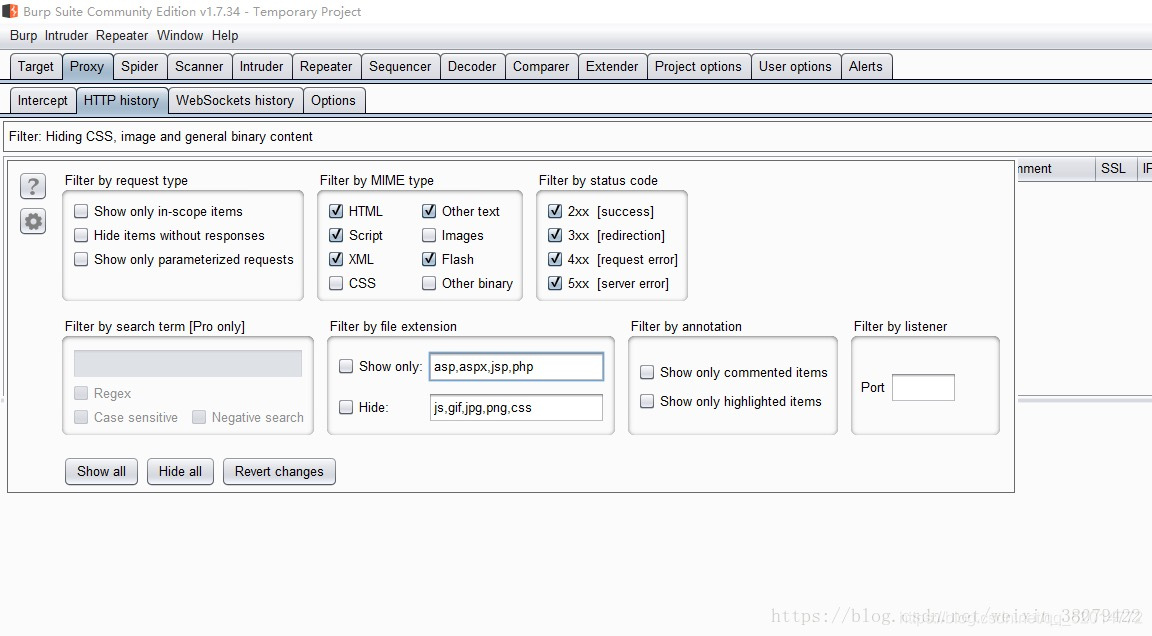Uncheck the 5xx server error filter
1152x636 pixels.
pyautogui.click(x=555, y=283)
